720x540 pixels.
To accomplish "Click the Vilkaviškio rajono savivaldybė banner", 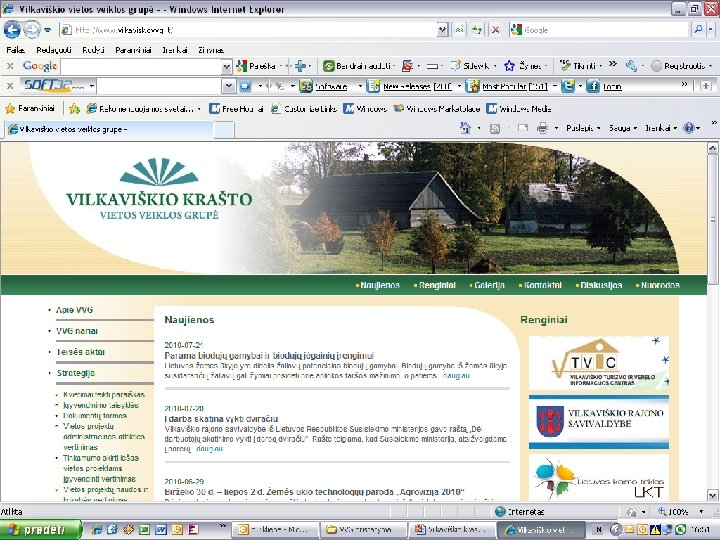I will coord(599,422).
